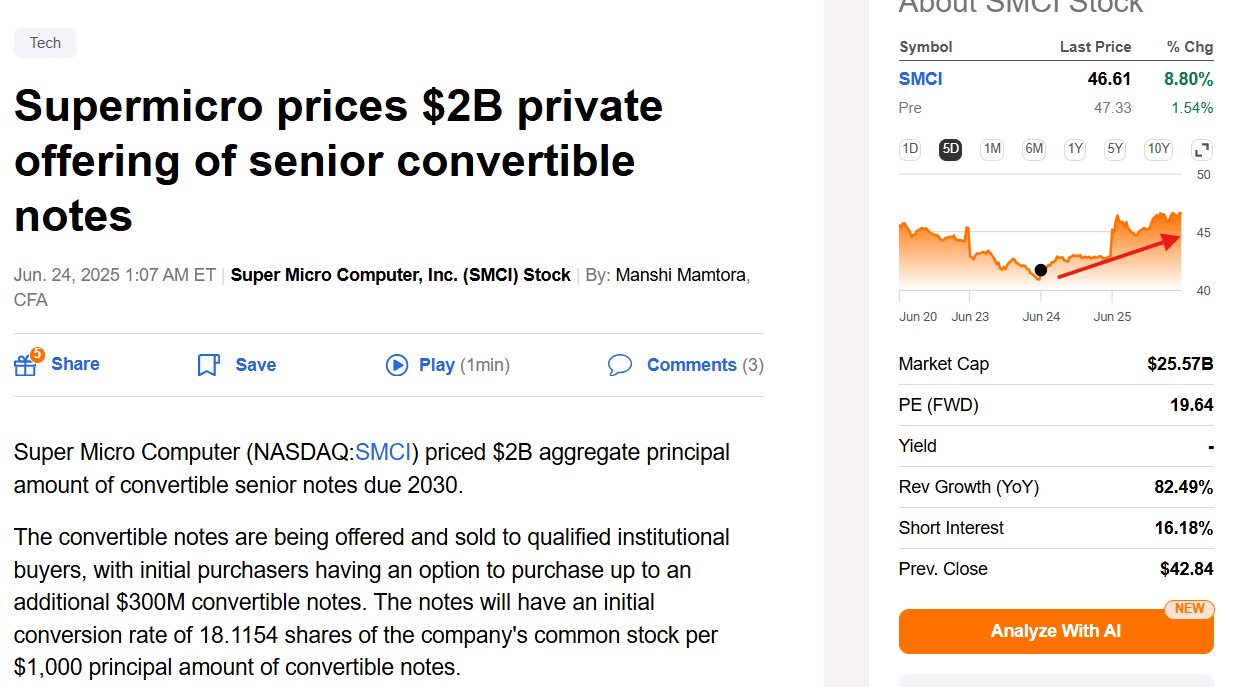Switch chart to 1D view

pos(909,148)
